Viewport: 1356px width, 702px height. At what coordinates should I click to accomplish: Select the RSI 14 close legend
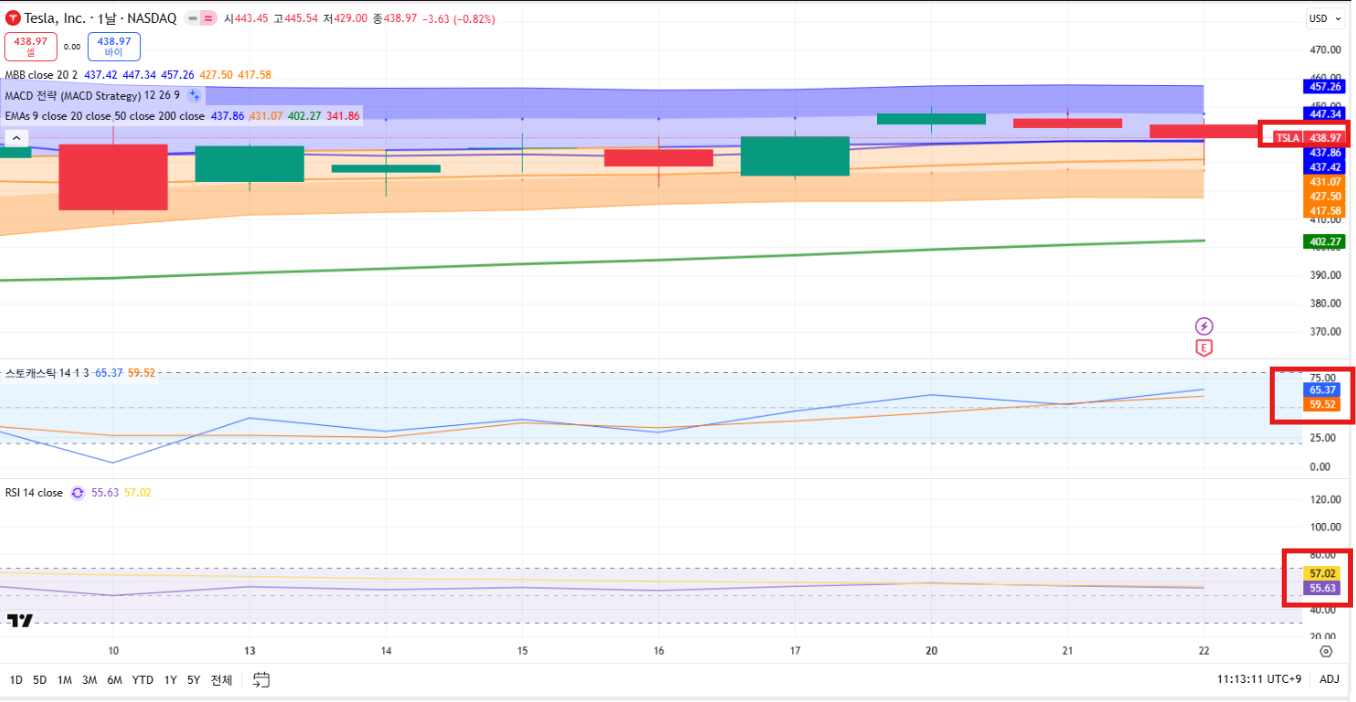point(34,493)
